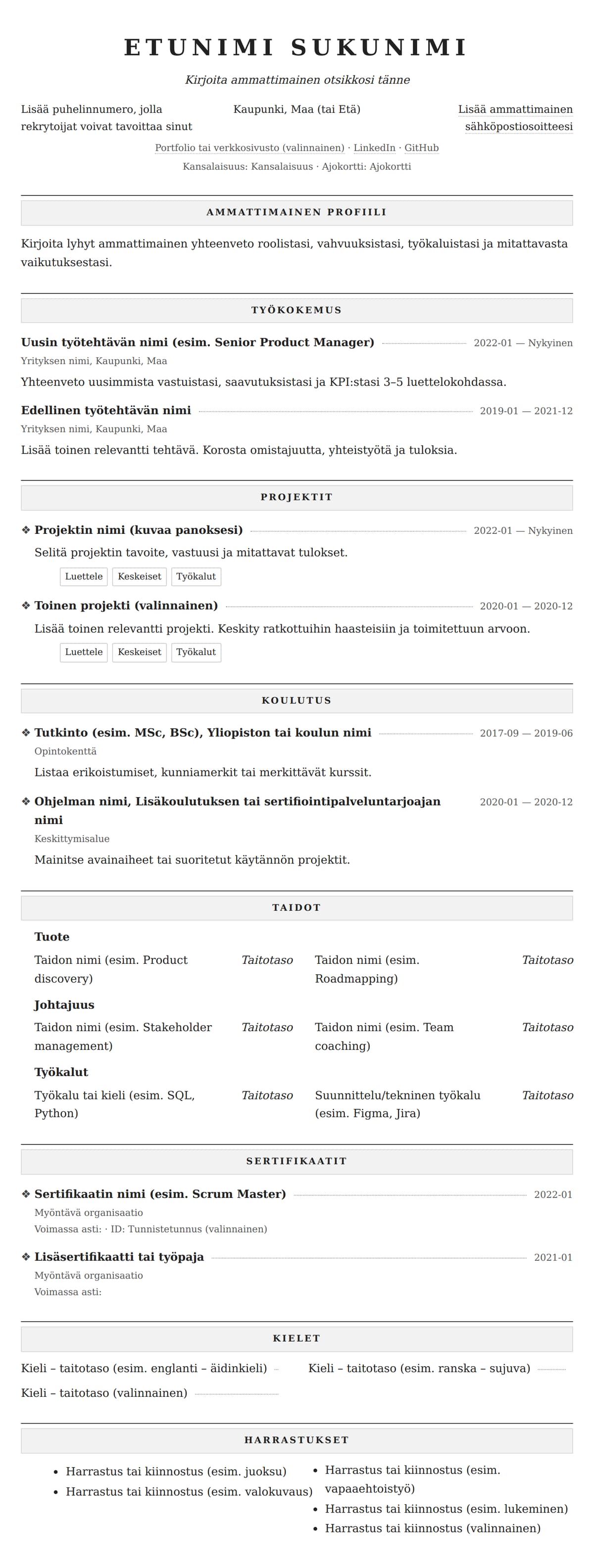Click the Työkalut tag under Projektin nimi

point(196,576)
